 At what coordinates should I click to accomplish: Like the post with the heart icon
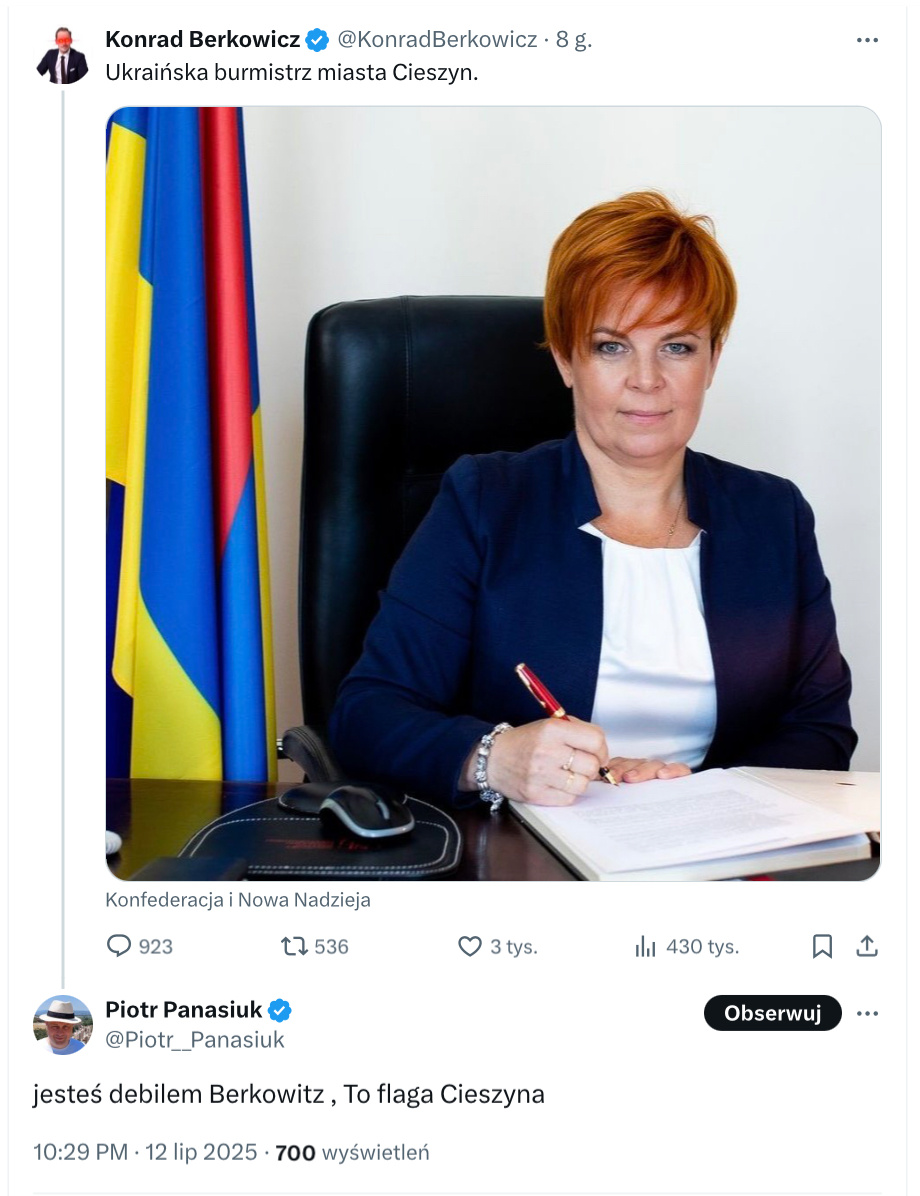pyautogui.click(x=469, y=947)
